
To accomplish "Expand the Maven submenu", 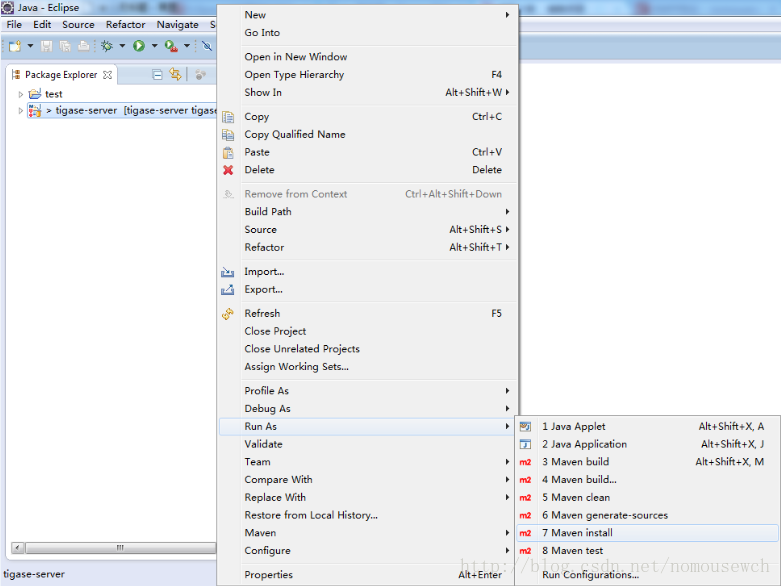I will [368, 533].
